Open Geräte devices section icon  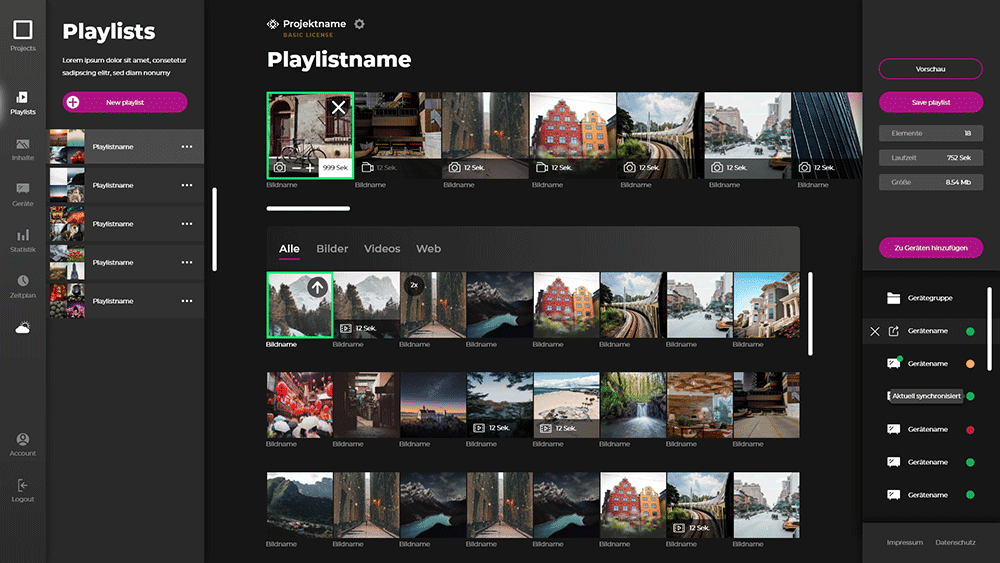tap(22, 189)
